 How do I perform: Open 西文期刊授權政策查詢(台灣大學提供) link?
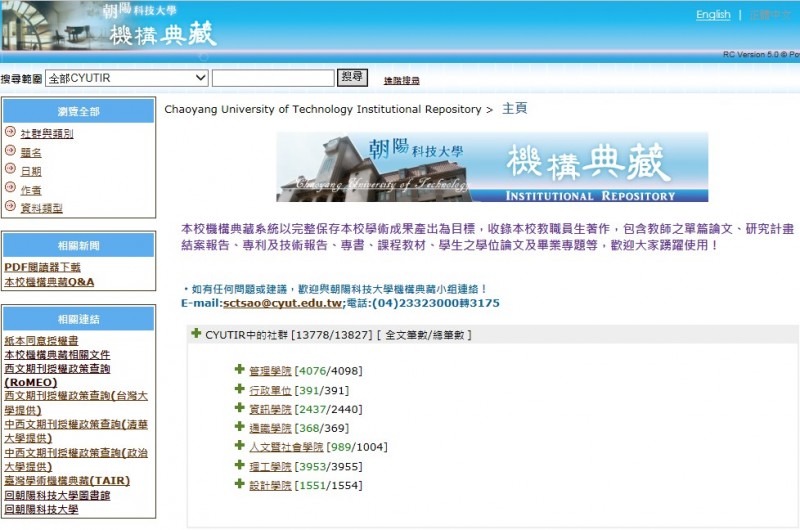coord(76,403)
